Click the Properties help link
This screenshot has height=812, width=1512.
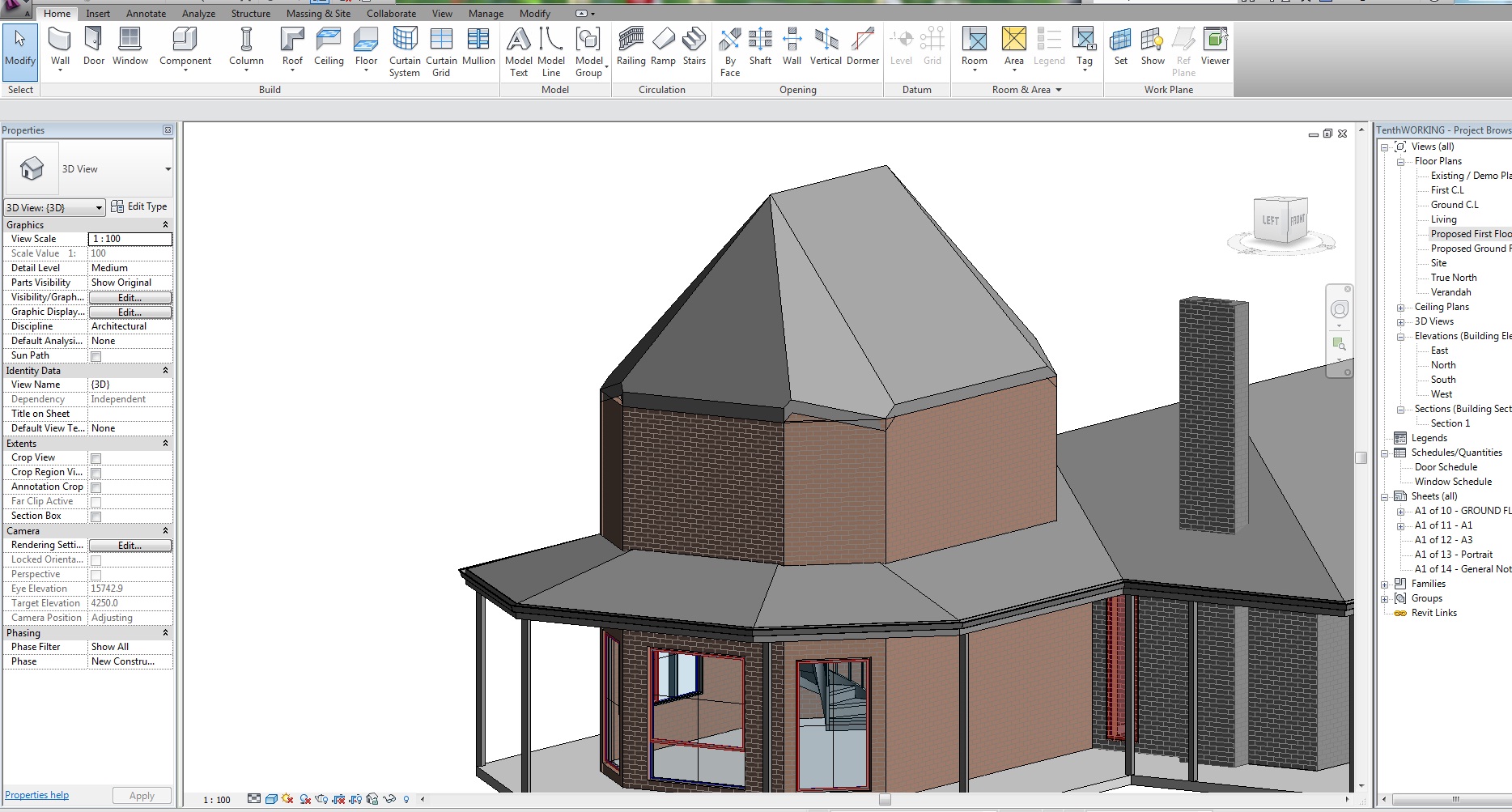coord(36,795)
